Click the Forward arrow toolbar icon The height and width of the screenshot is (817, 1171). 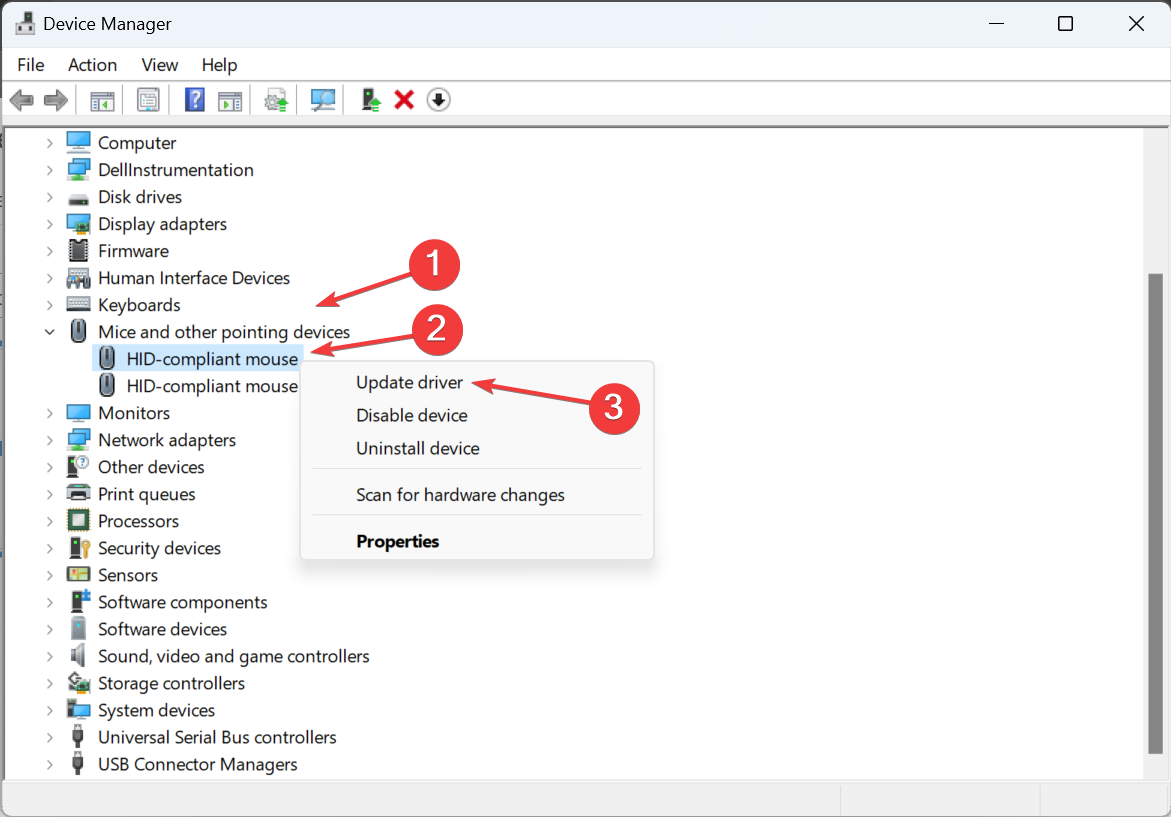pos(56,100)
